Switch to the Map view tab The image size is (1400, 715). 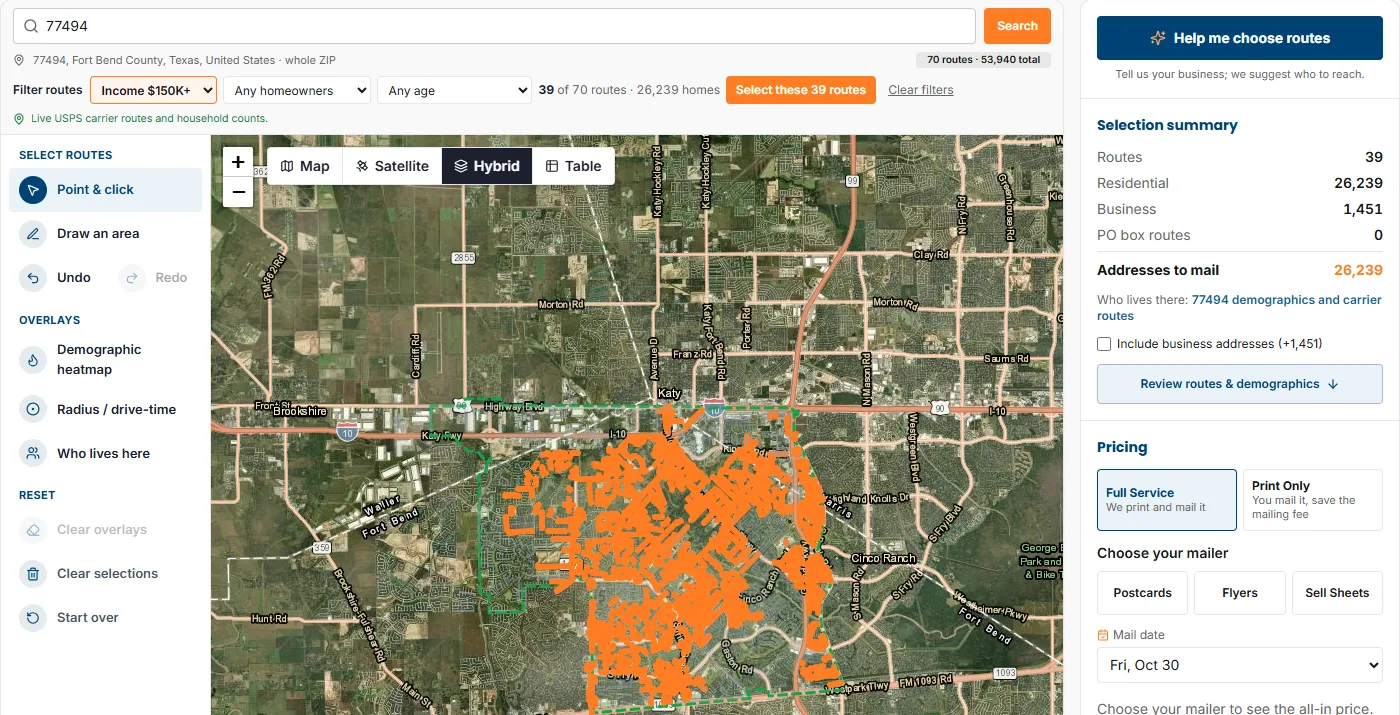coord(305,166)
